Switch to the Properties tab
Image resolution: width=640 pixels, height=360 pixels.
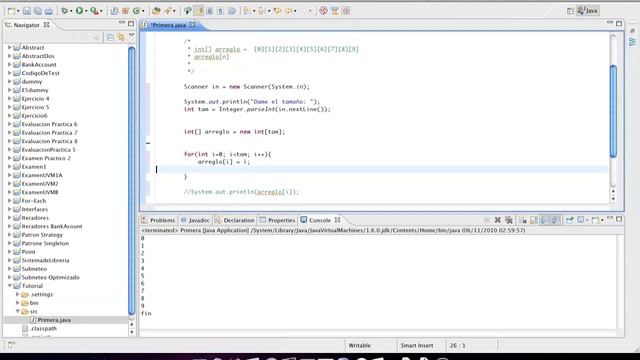coord(277,220)
